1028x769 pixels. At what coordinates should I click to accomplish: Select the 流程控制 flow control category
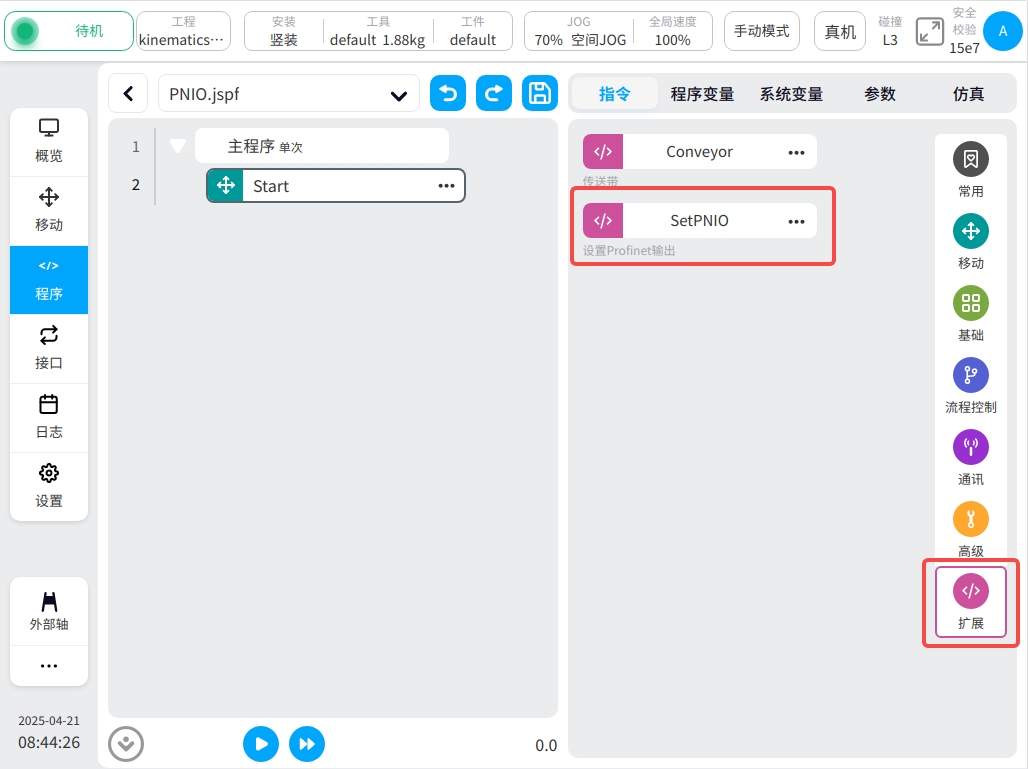pyautogui.click(x=970, y=384)
